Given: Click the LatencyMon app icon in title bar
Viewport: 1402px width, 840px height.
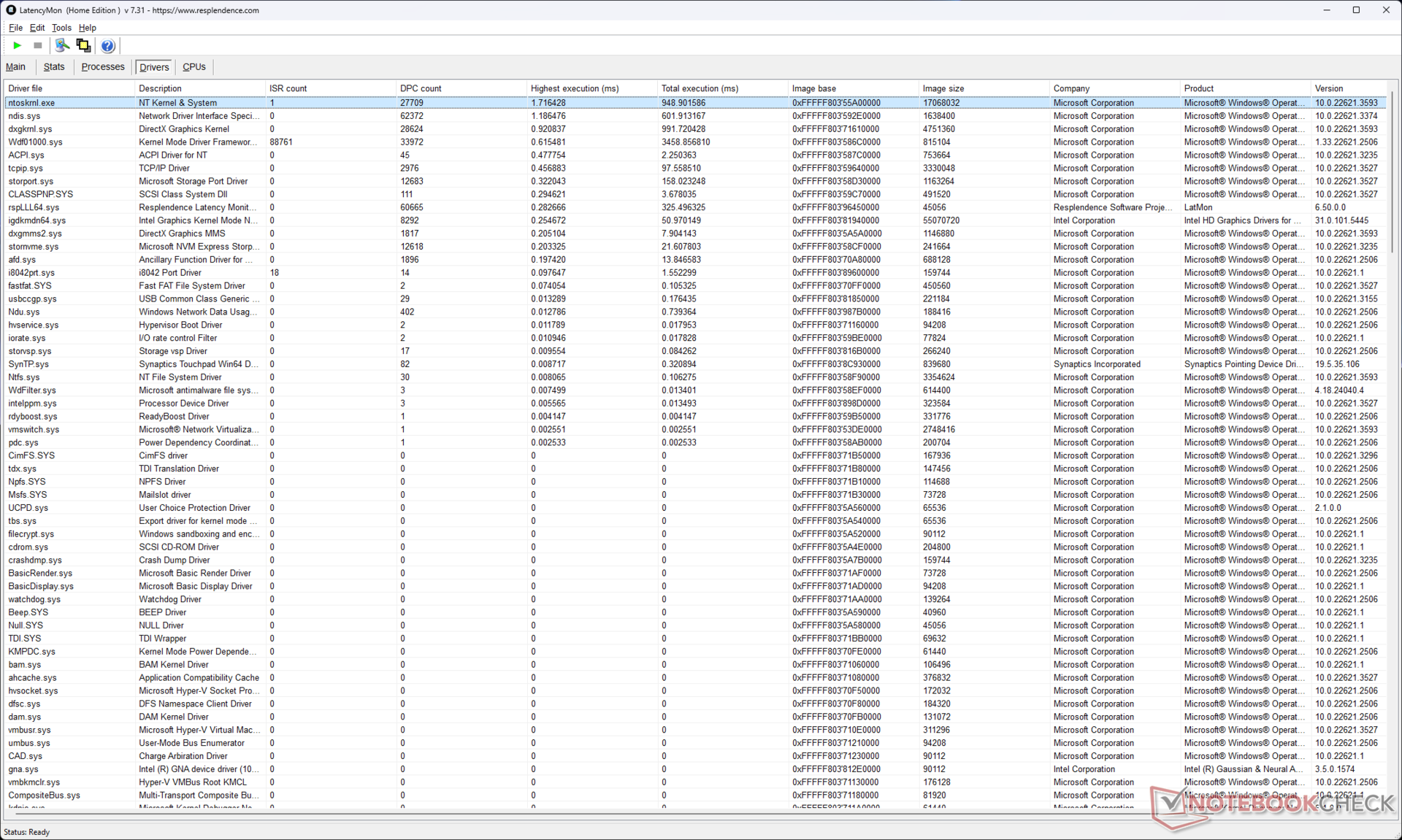Looking at the screenshot, I should 10,10.
